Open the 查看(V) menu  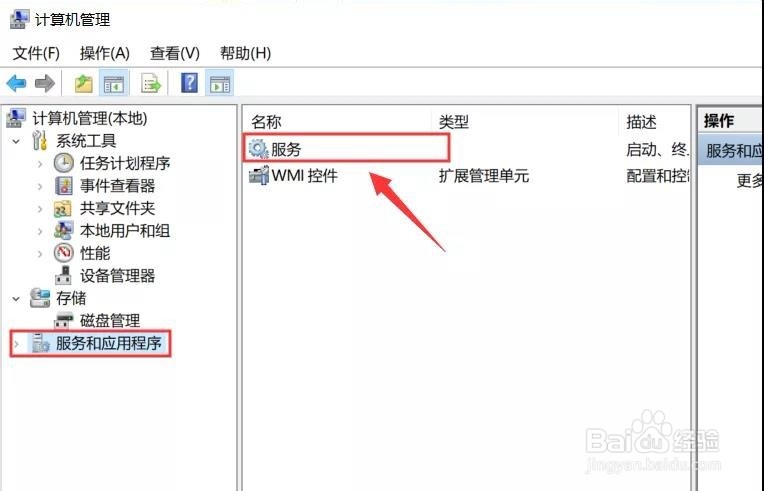coord(175,53)
